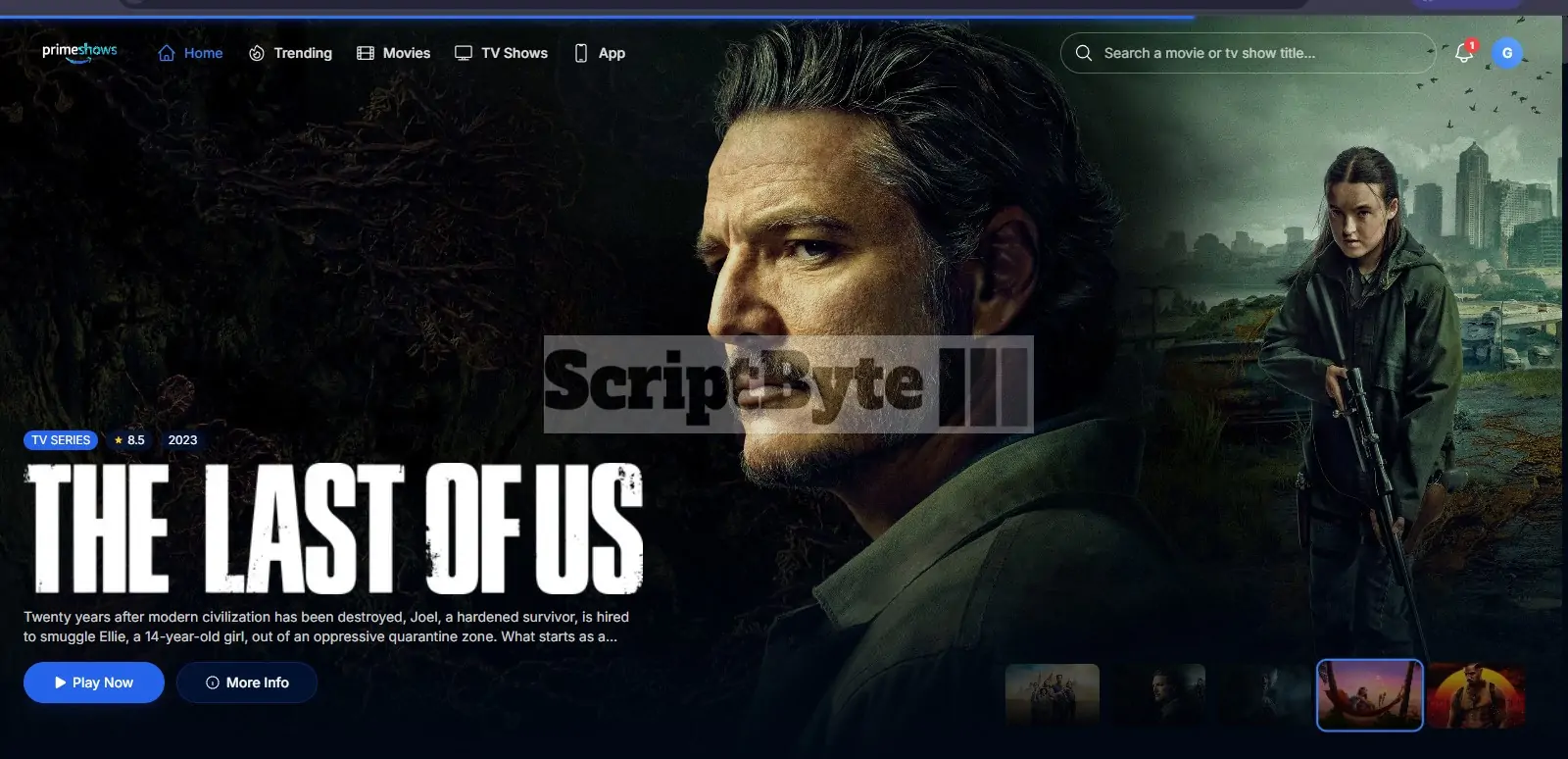Navigate to TV Shows
1568x759 pixels.
click(502, 53)
